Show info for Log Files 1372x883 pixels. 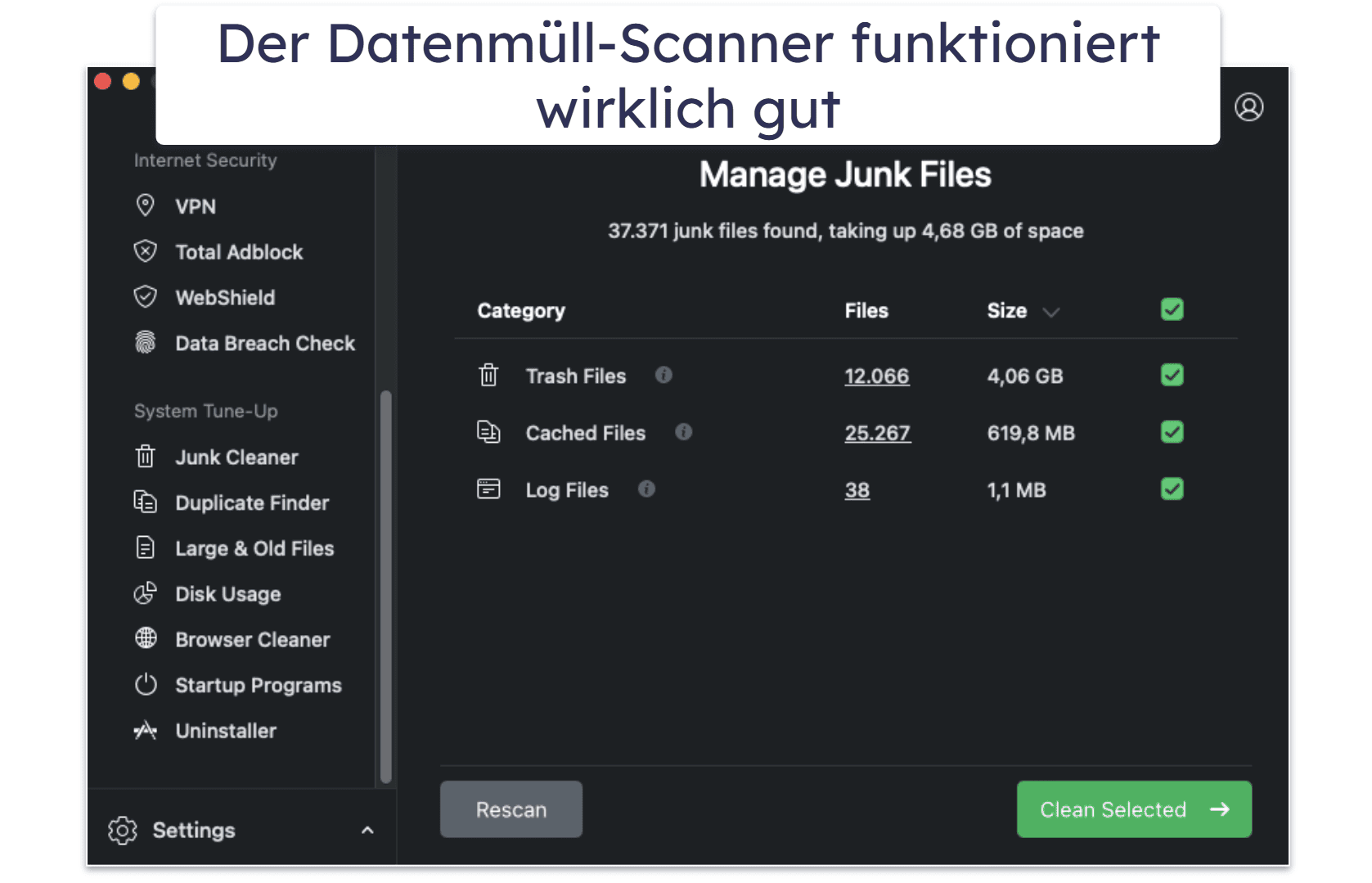click(646, 489)
